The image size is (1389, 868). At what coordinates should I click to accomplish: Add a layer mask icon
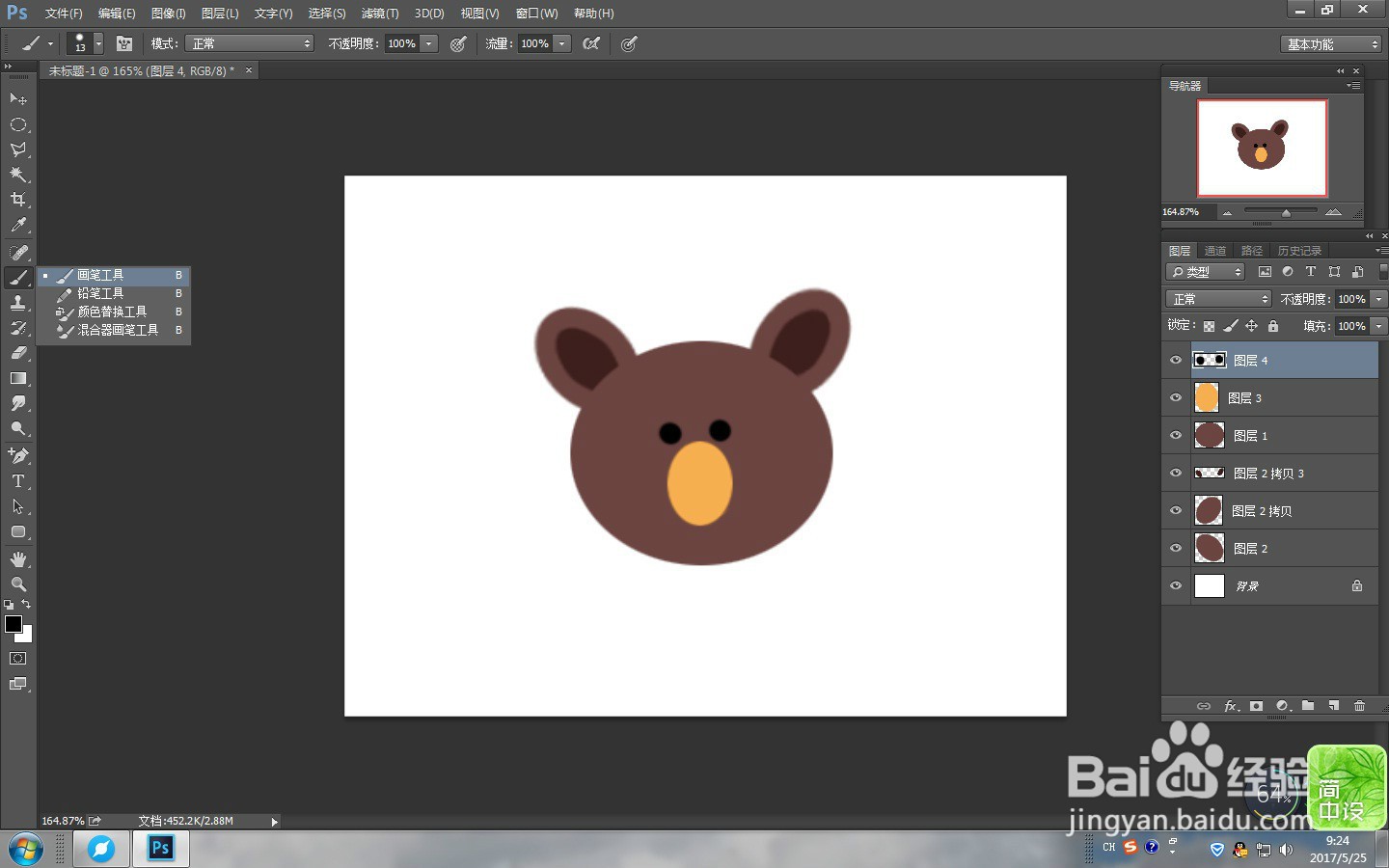(1257, 706)
